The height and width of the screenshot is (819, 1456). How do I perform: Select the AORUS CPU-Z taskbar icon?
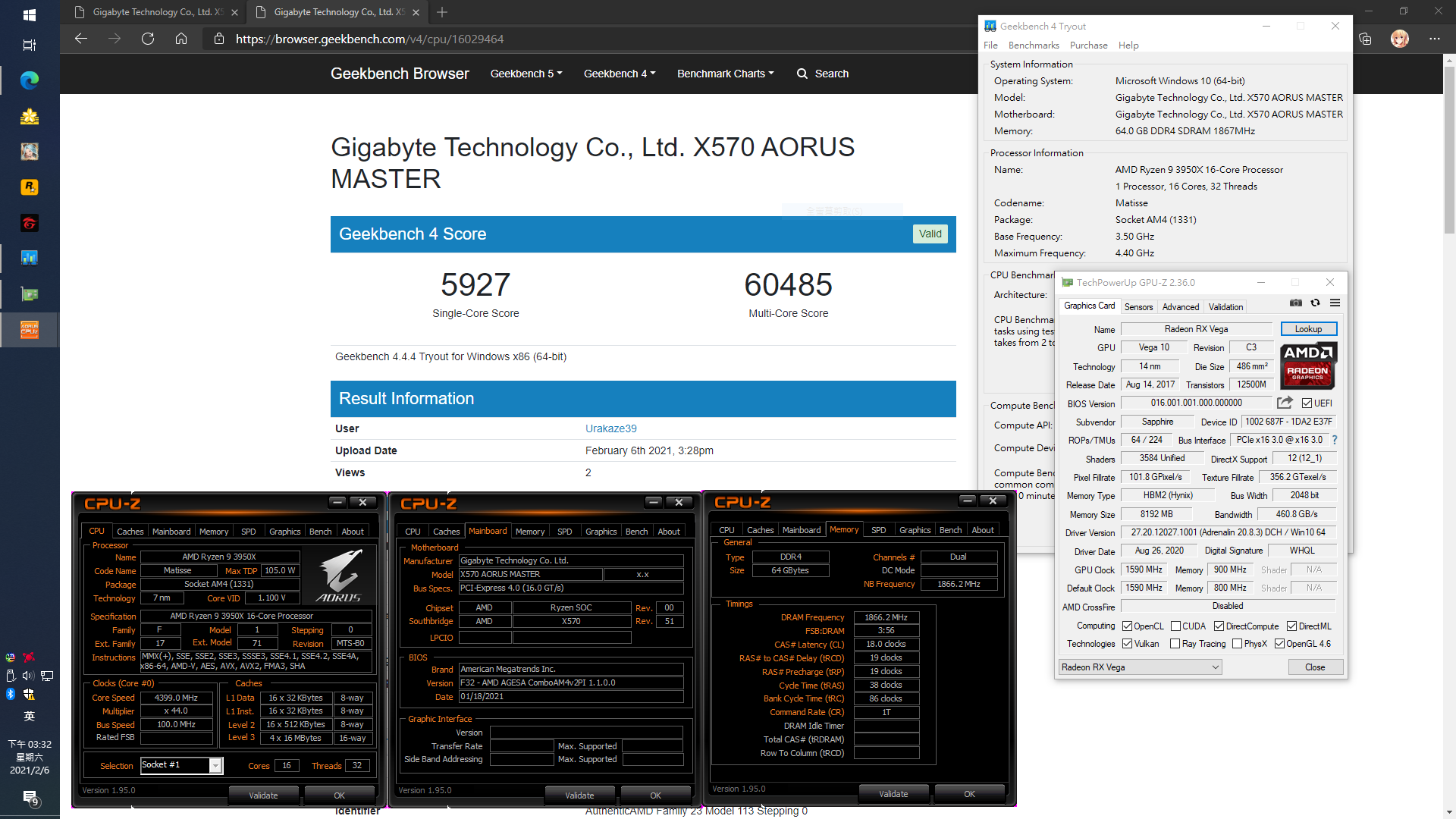tap(30, 330)
